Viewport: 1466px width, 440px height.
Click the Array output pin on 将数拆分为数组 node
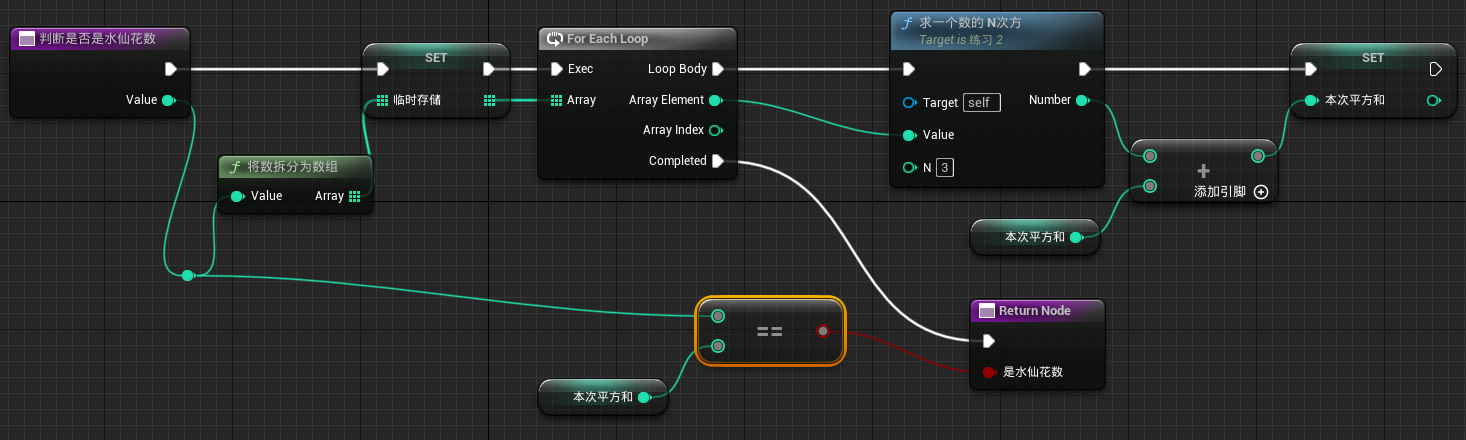354,196
